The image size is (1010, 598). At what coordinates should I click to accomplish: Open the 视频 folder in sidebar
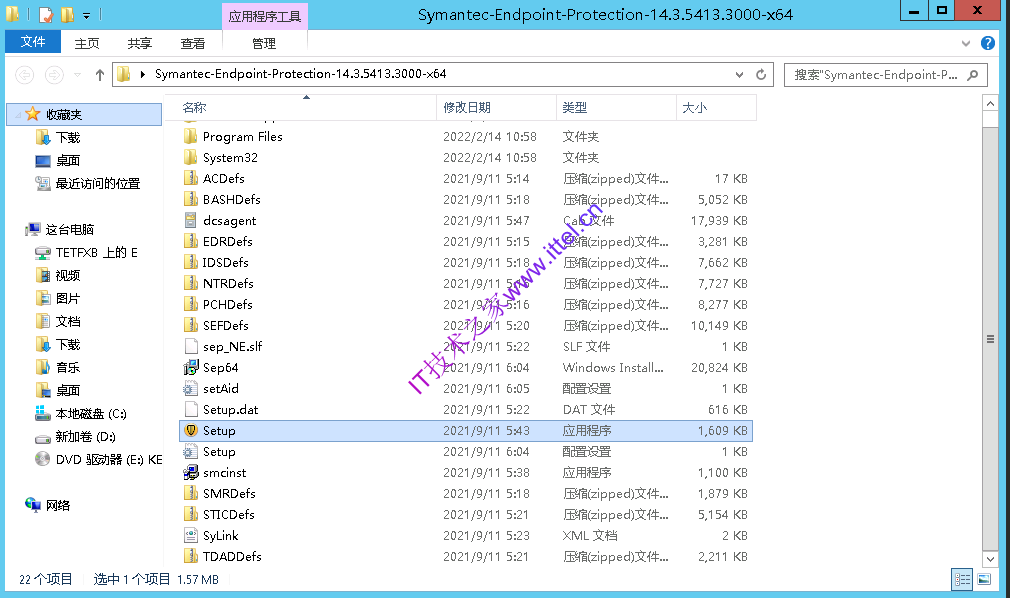point(57,275)
